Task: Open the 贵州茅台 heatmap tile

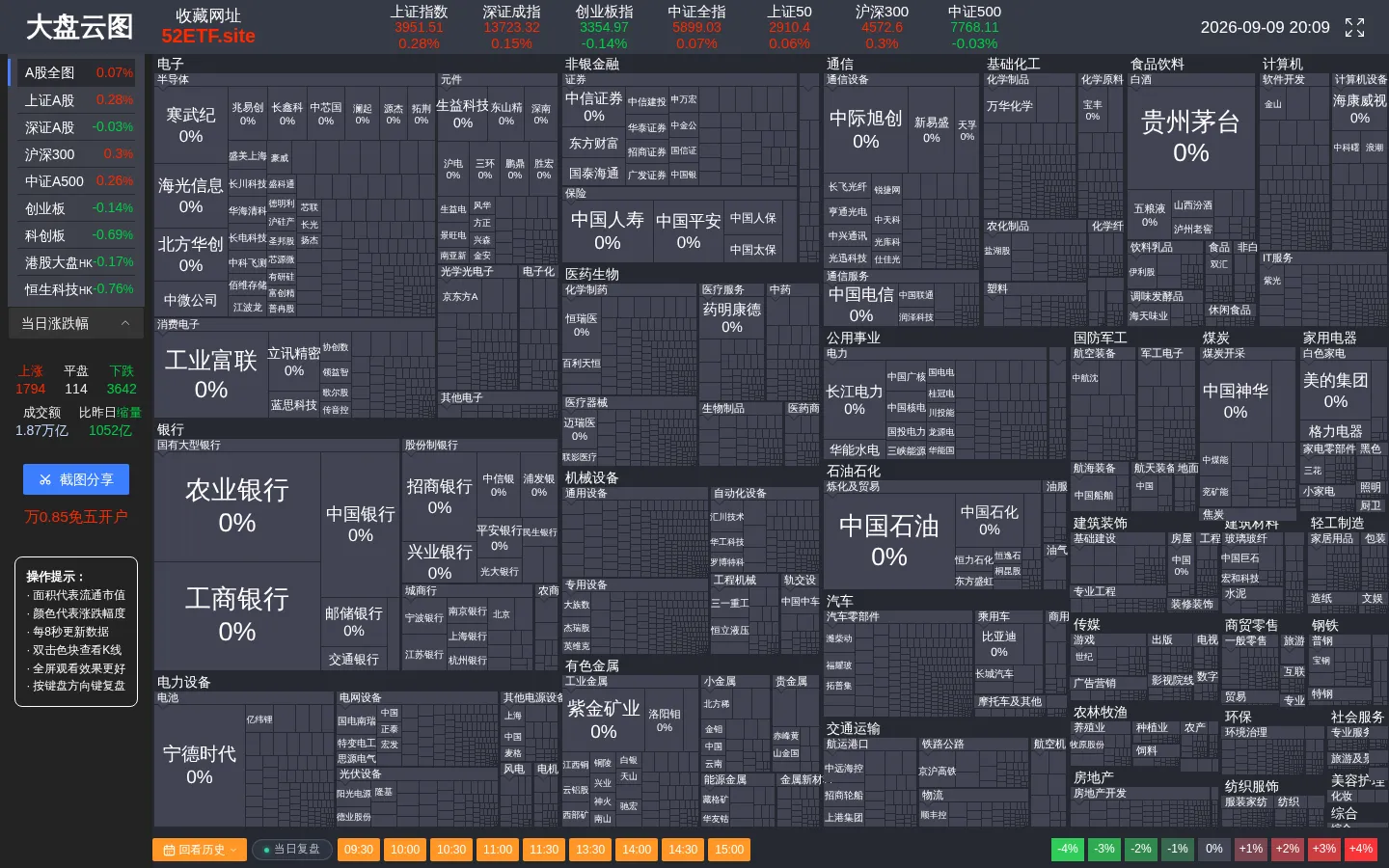Action: point(1190,136)
